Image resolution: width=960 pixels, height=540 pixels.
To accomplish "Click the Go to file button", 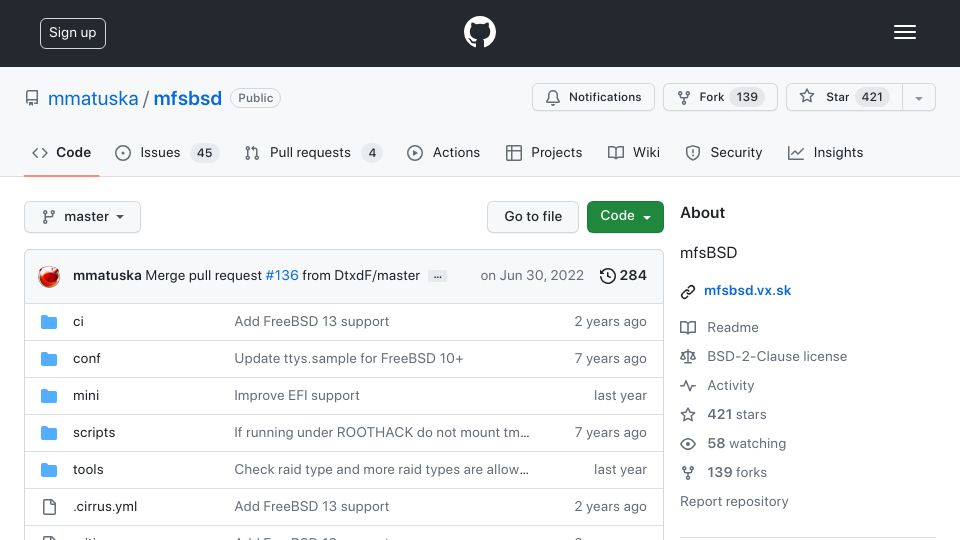I will (x=533, y=217).
